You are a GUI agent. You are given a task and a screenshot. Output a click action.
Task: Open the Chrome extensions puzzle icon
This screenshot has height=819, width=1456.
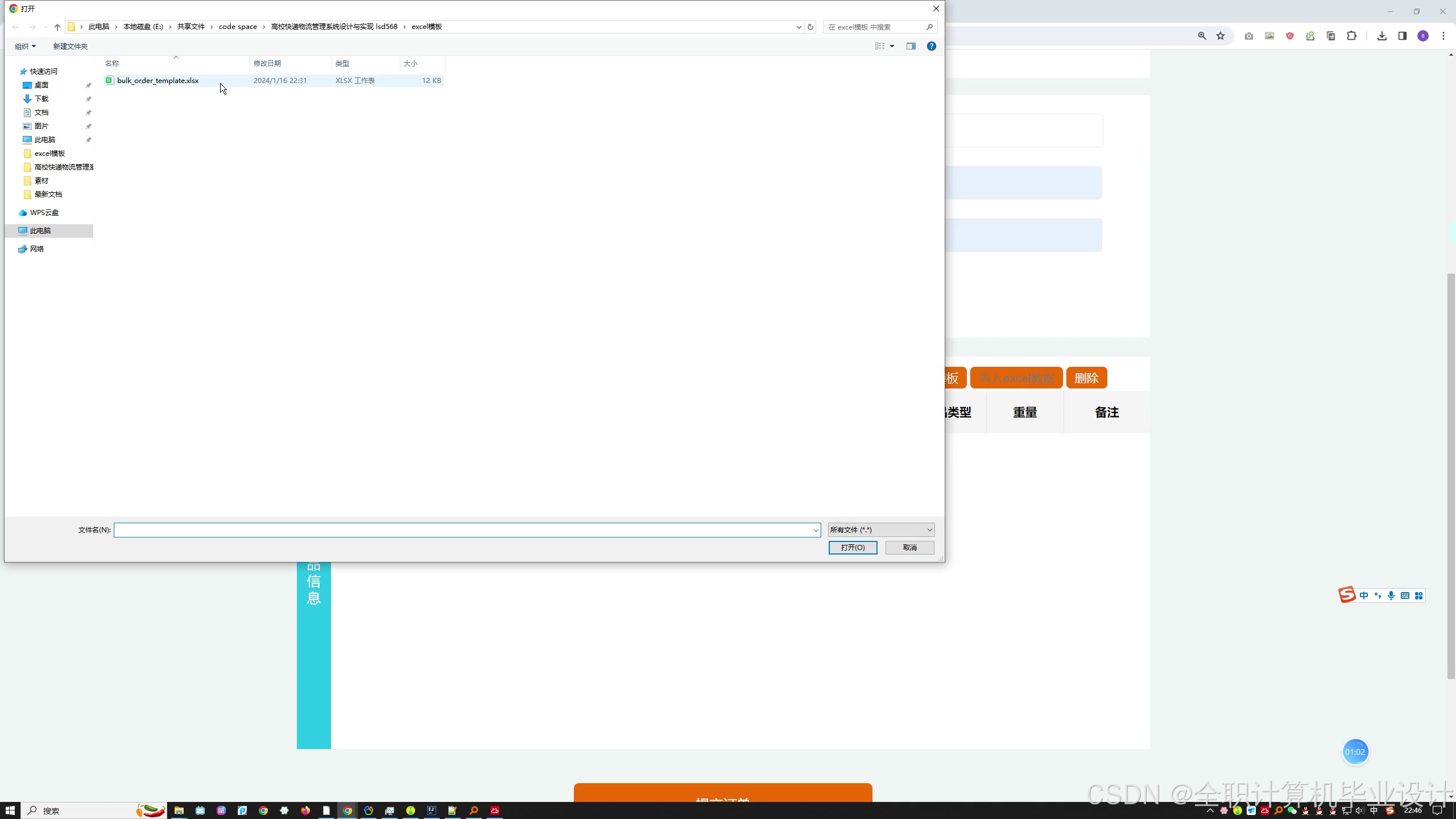click(1352, 36)
